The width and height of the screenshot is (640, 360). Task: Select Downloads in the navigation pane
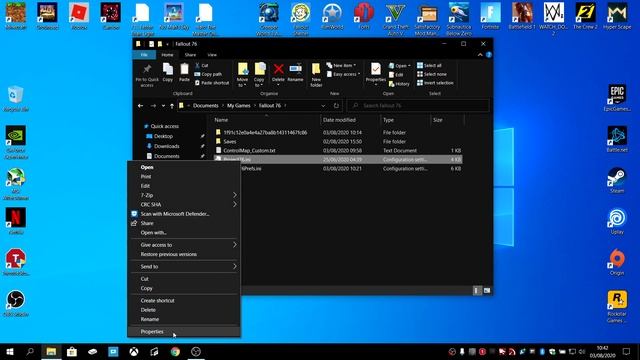tap(167, 146)
